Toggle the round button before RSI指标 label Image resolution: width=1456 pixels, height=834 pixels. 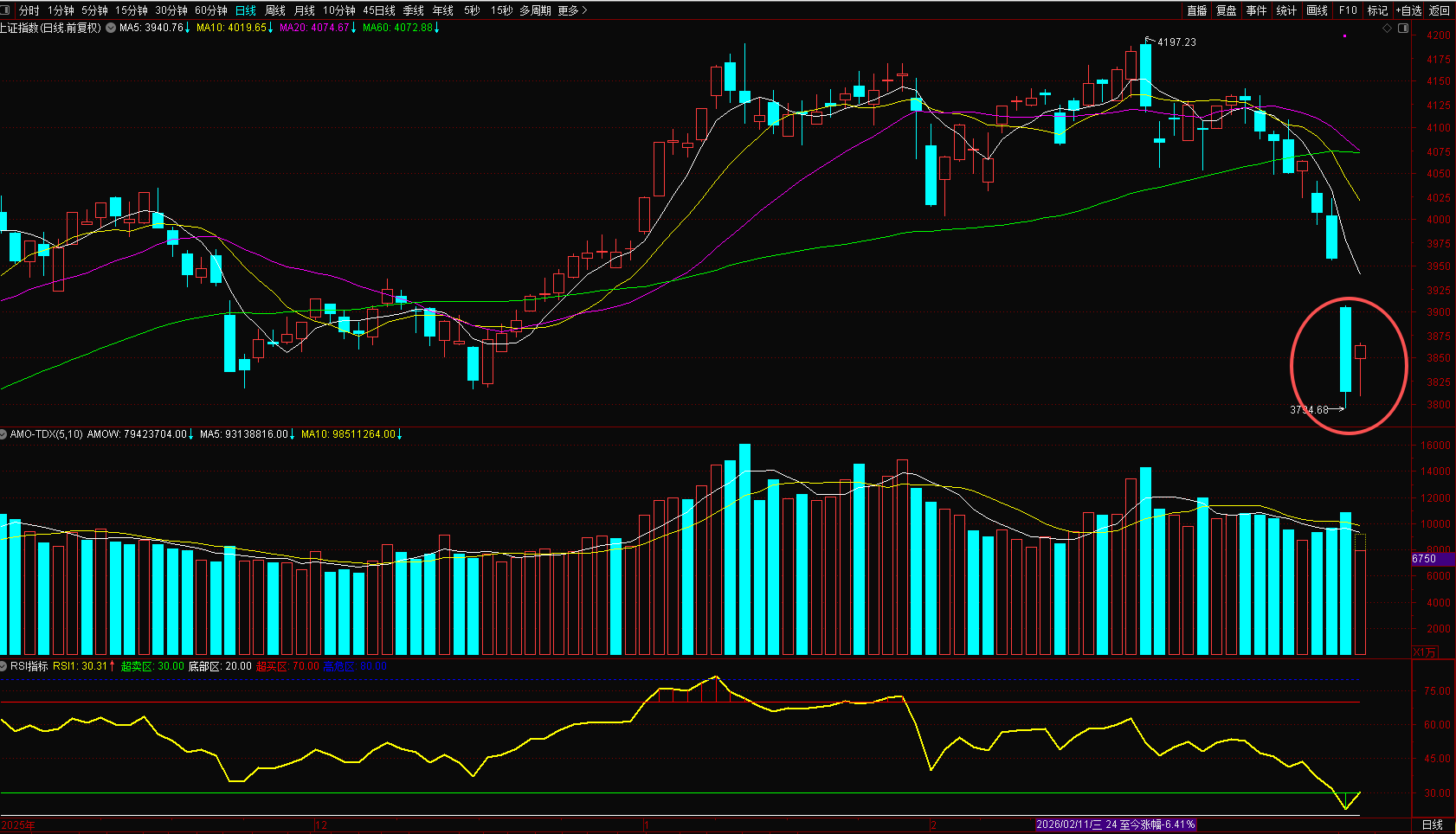(x=3, y=666)
